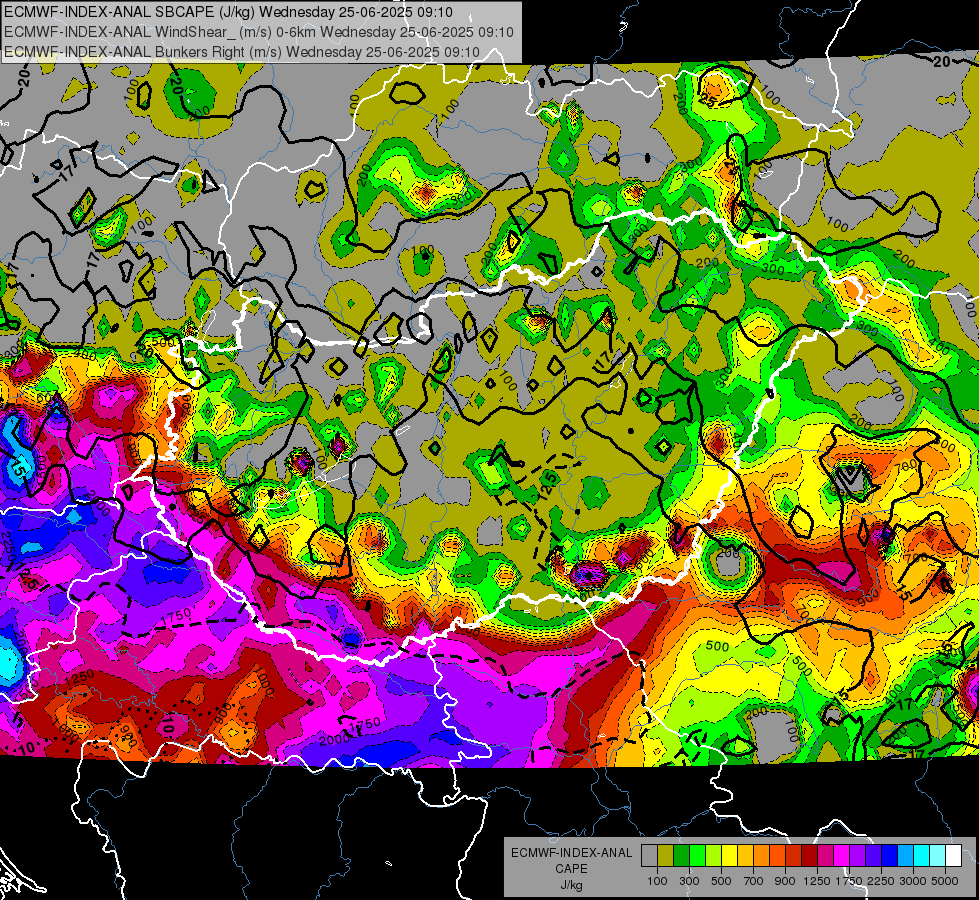
Task: Click the olive swatch in CAPE legend
Action: point(665,856)
